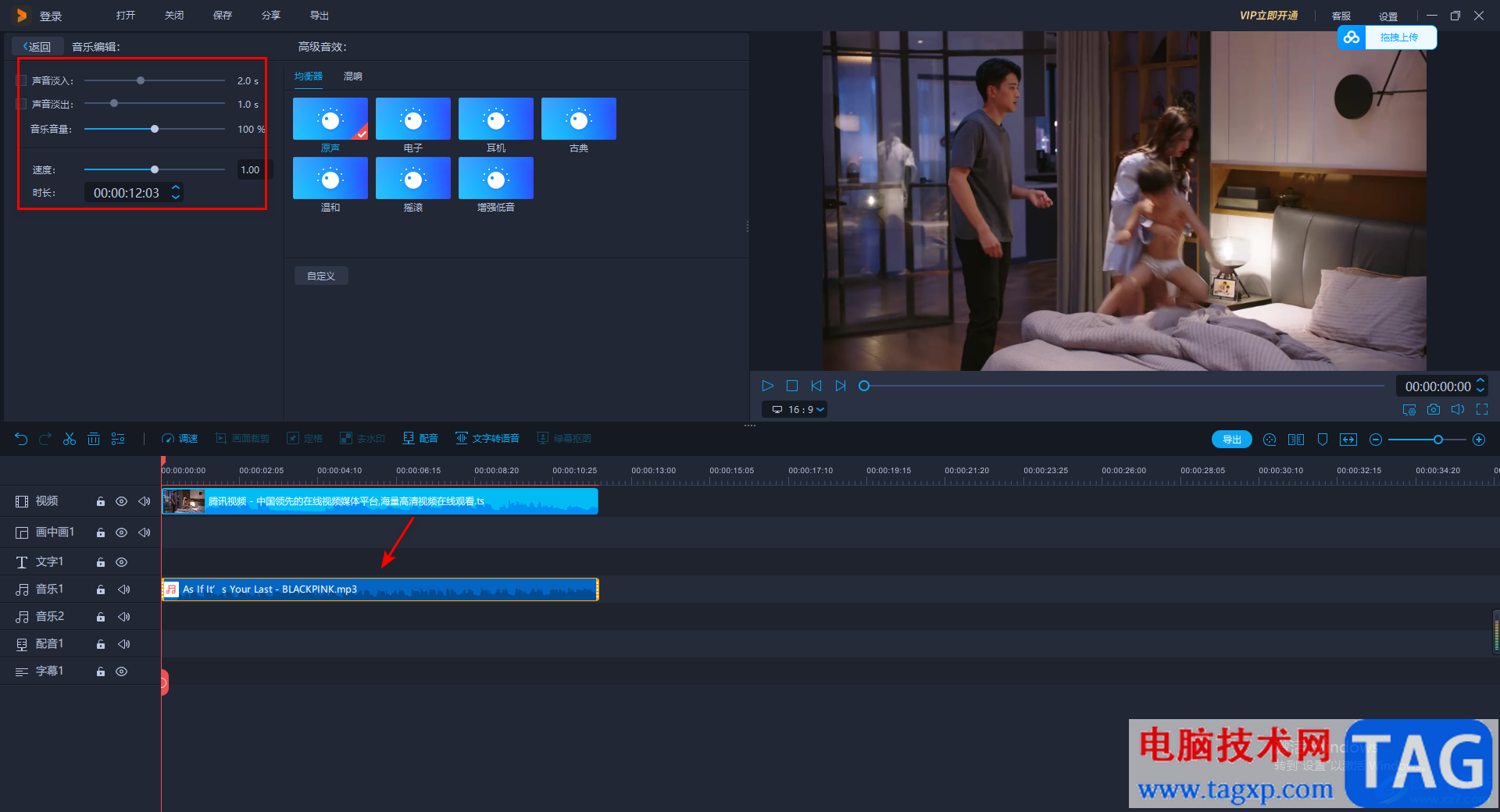Stop the video preview
This screenshot has height=812, width=1500.
pyautogui.click(x=792, y=386)
